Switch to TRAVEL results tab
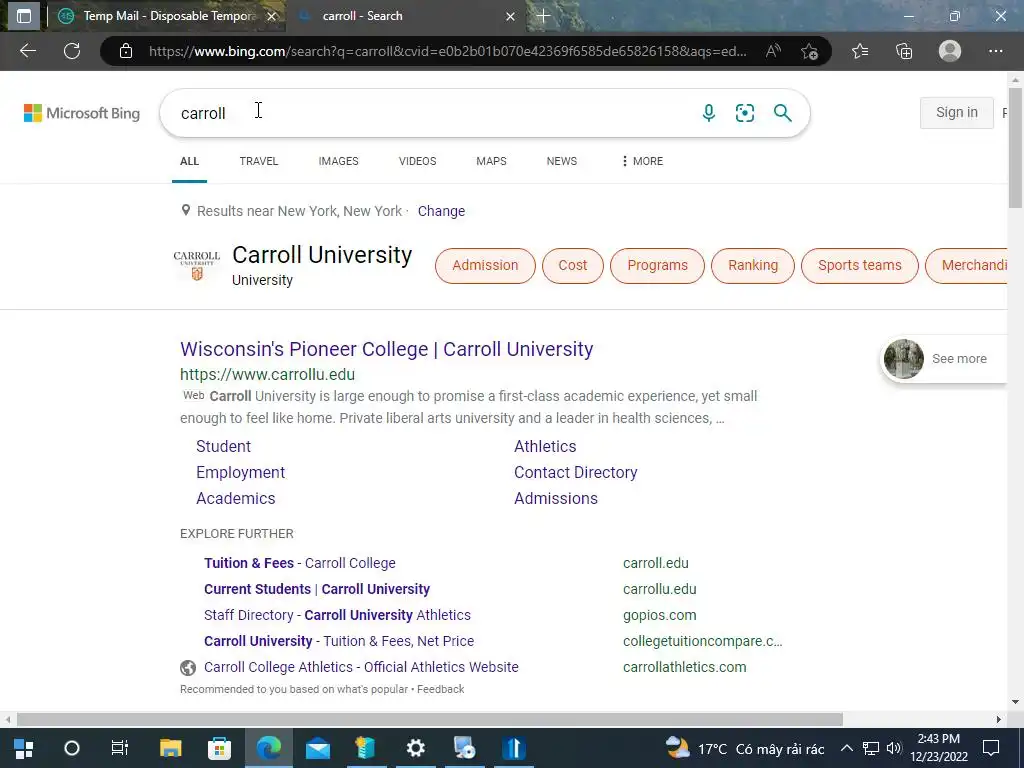1024x768 pixels. (x=259, y=161)
